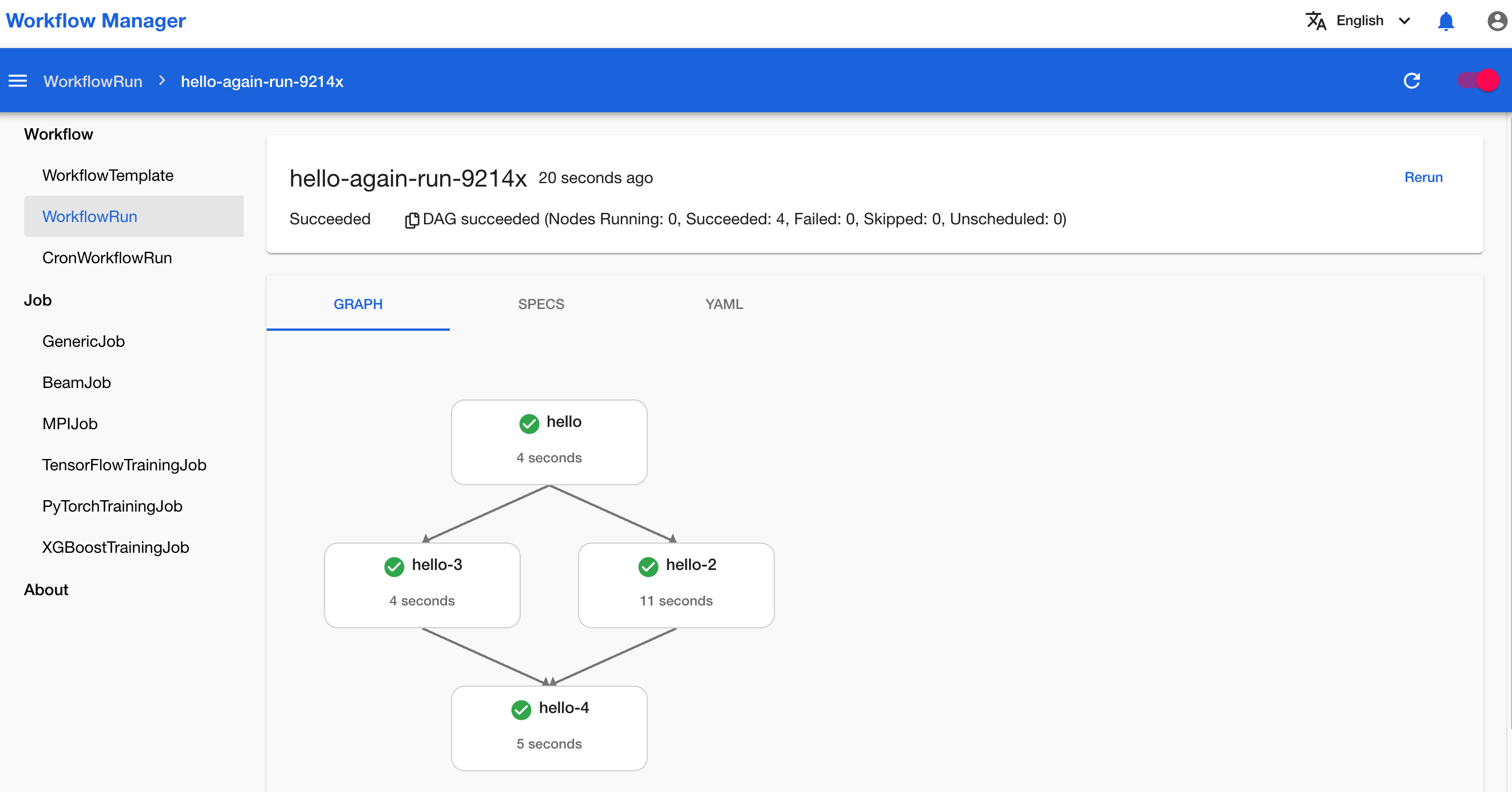Image resolution: width=1512 pixels, height=792 pixels.
Task: Click the succeeded checkmark icon on hello-3
Action: [393, 565]
